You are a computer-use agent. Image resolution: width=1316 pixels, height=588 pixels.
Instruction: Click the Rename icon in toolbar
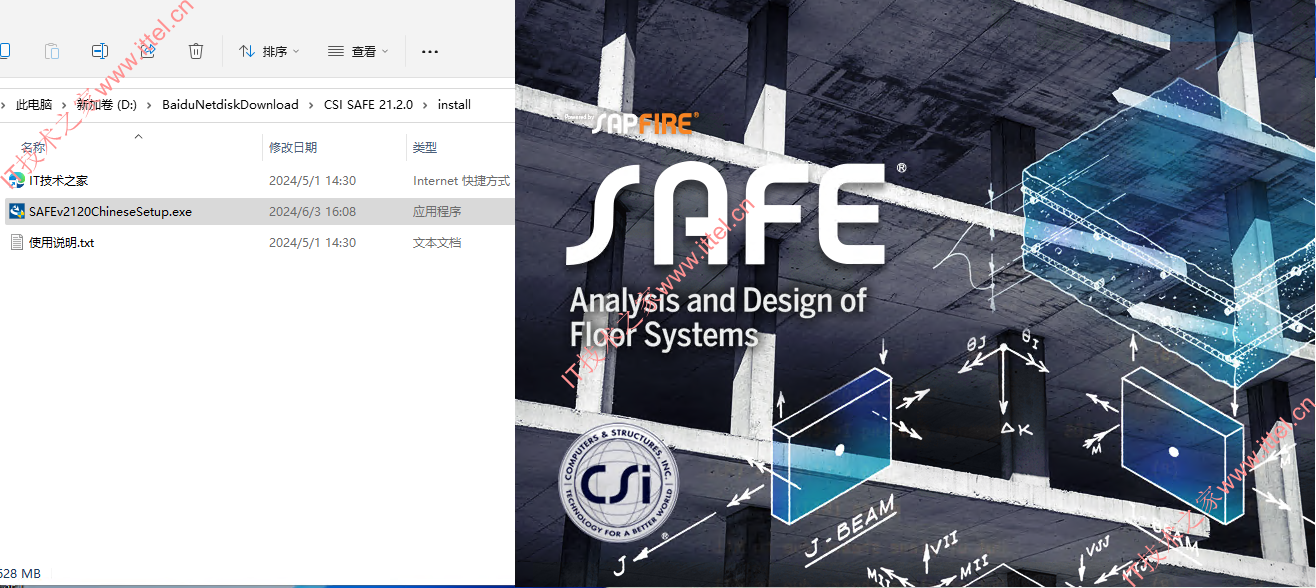click(100, 51)
